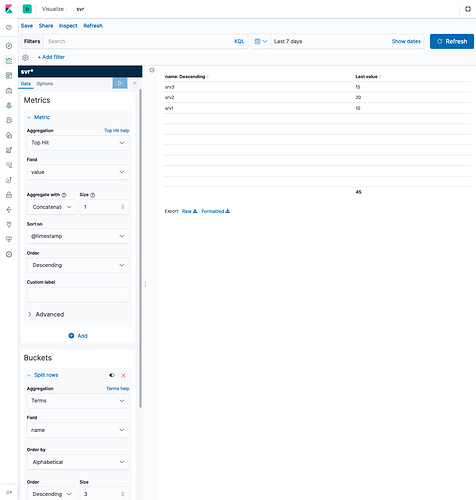Open the Dashboard app in the sidebar
The width and height of the screenshot is (476, 500).
pos(9,76)
